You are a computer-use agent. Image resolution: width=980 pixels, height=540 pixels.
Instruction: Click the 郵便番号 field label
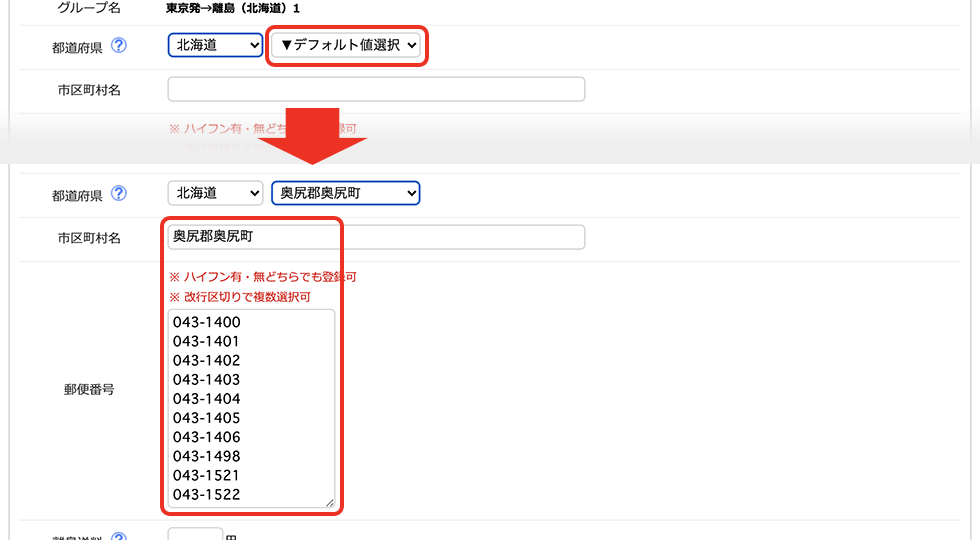pos(89,390)
